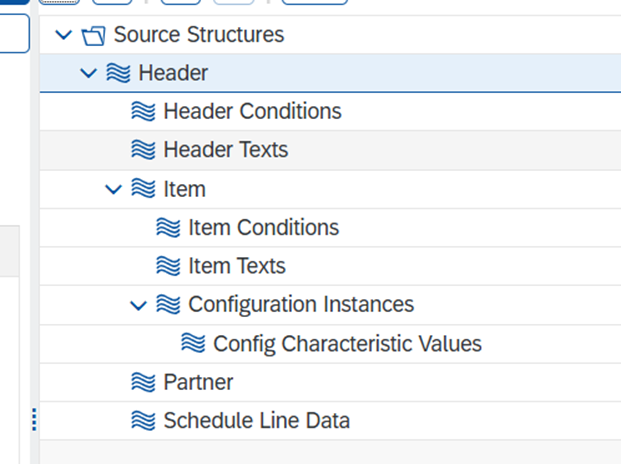
Task: Click the Header Texts structure icon
Action: 143,150
